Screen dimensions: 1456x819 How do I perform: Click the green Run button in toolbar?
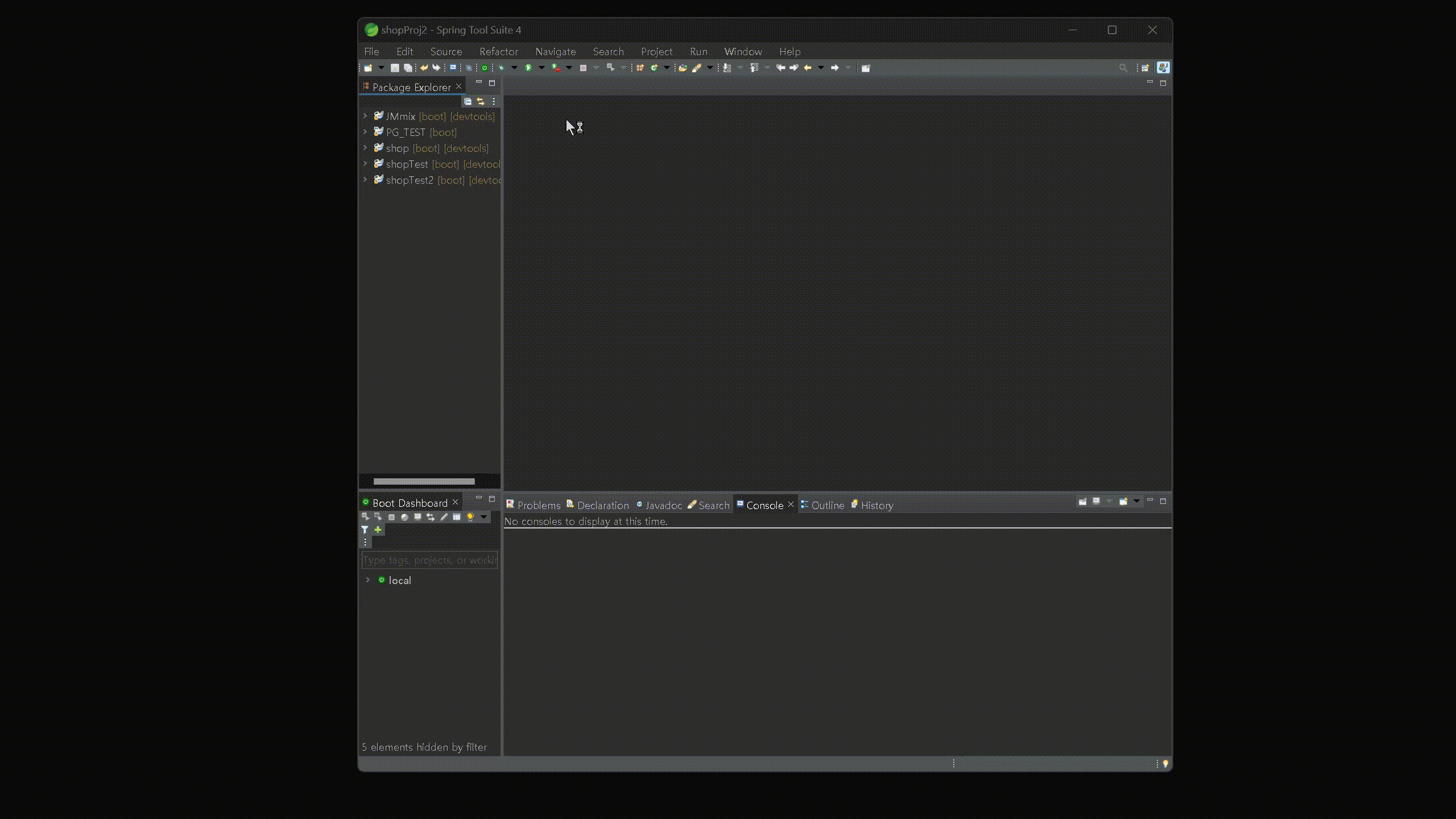(528, 68)
